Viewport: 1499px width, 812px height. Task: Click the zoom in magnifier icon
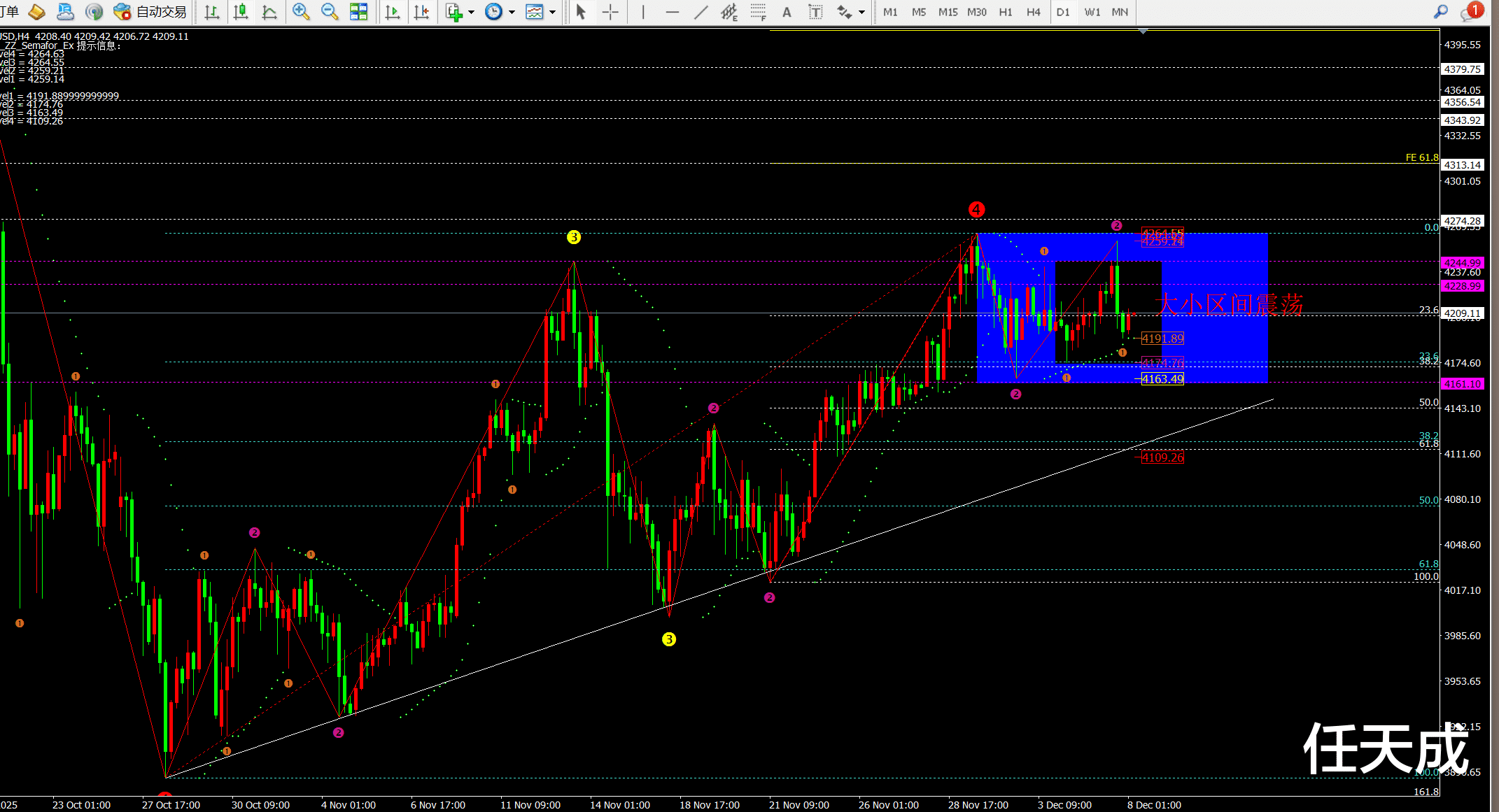click(301, 12)
